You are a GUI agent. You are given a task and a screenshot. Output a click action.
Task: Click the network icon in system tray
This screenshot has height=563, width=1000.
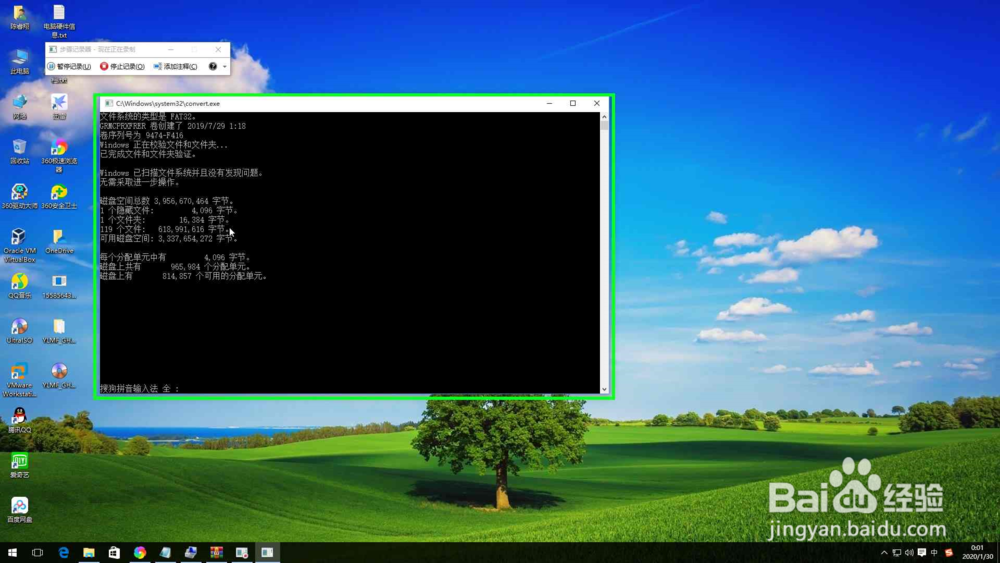click(897, 553)
